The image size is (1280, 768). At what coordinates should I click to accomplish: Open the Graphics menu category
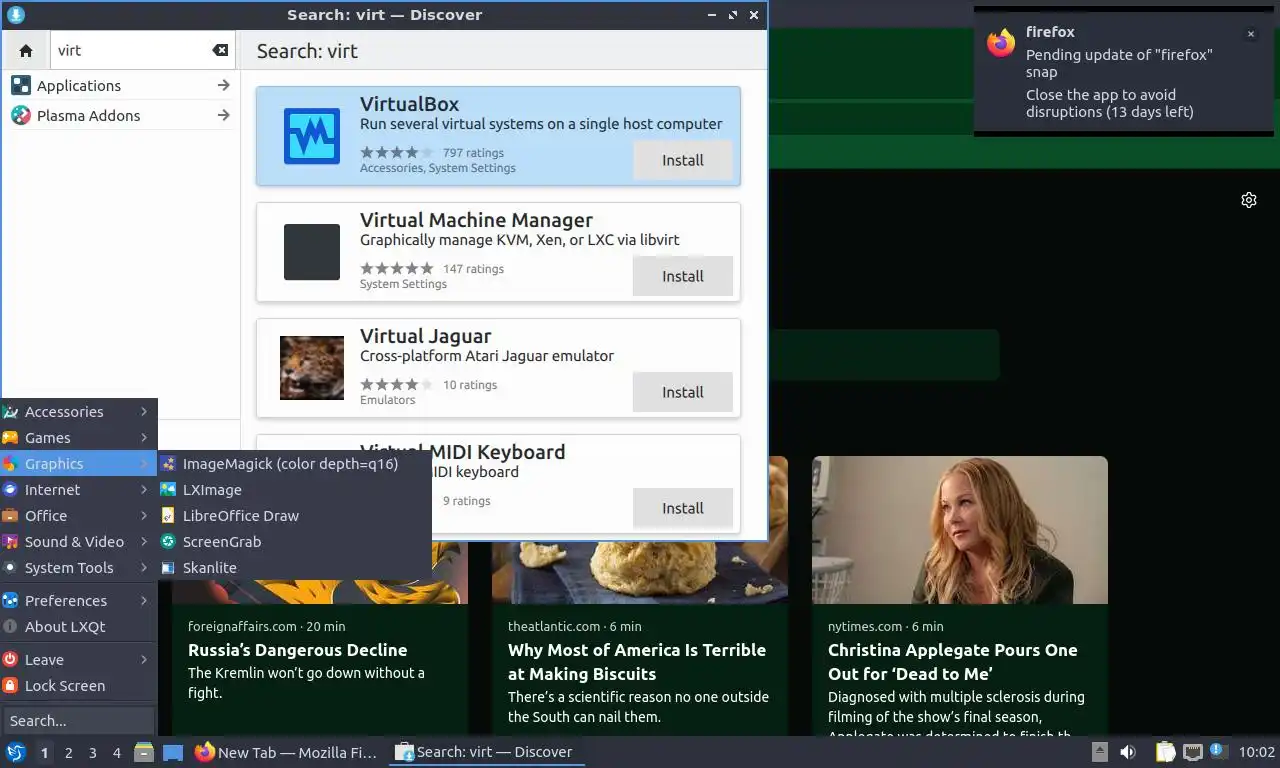pyautogui.click(x=78, y=464)
